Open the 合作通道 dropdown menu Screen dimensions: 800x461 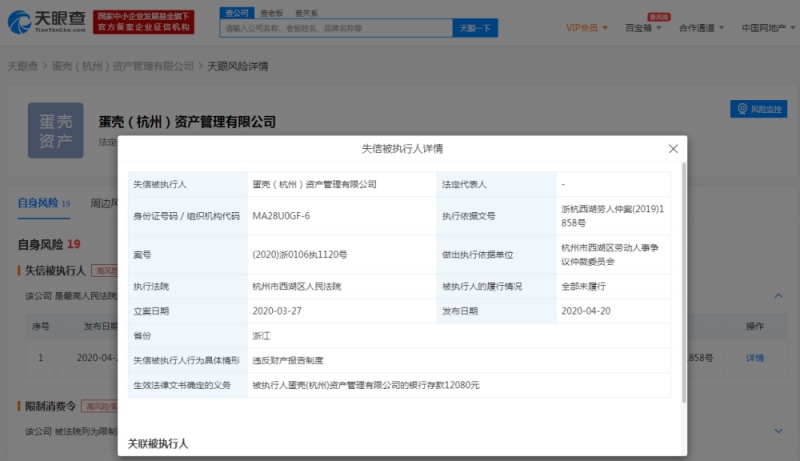(701, 28)
